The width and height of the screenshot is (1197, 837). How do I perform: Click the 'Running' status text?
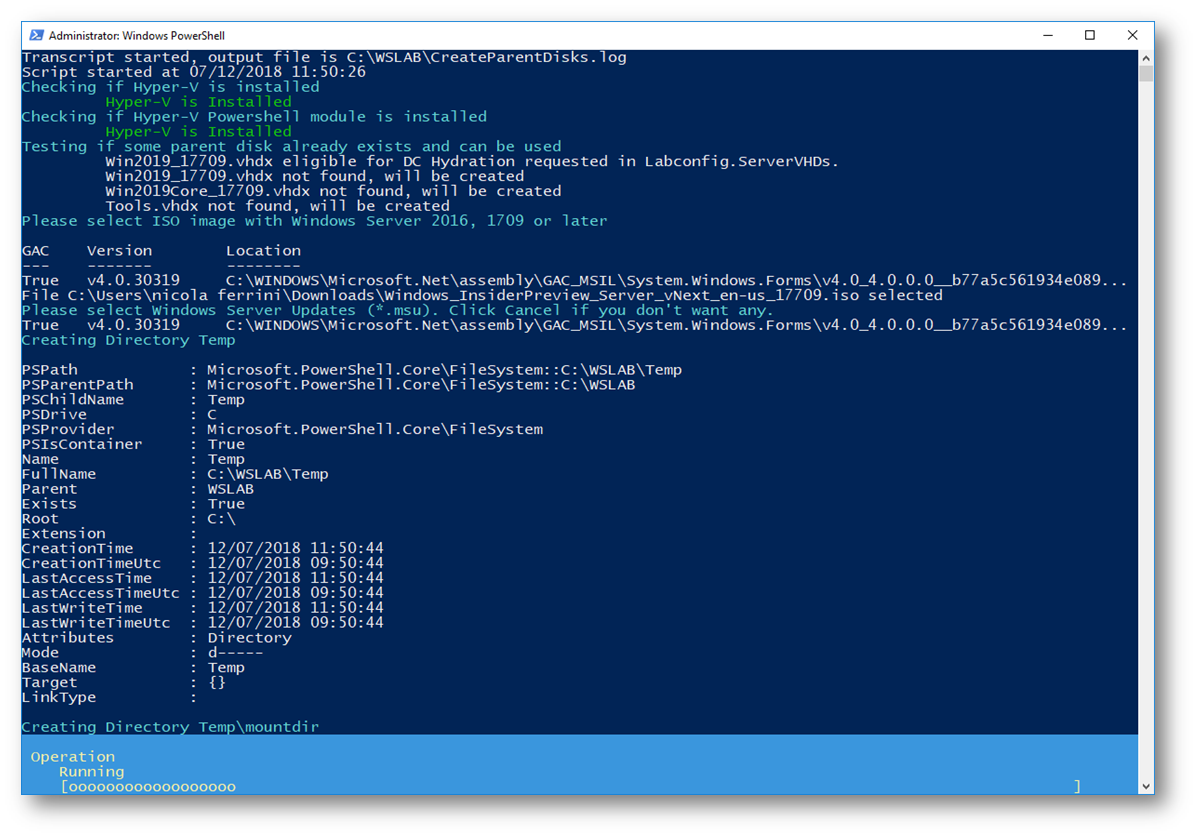coord(91,772)
